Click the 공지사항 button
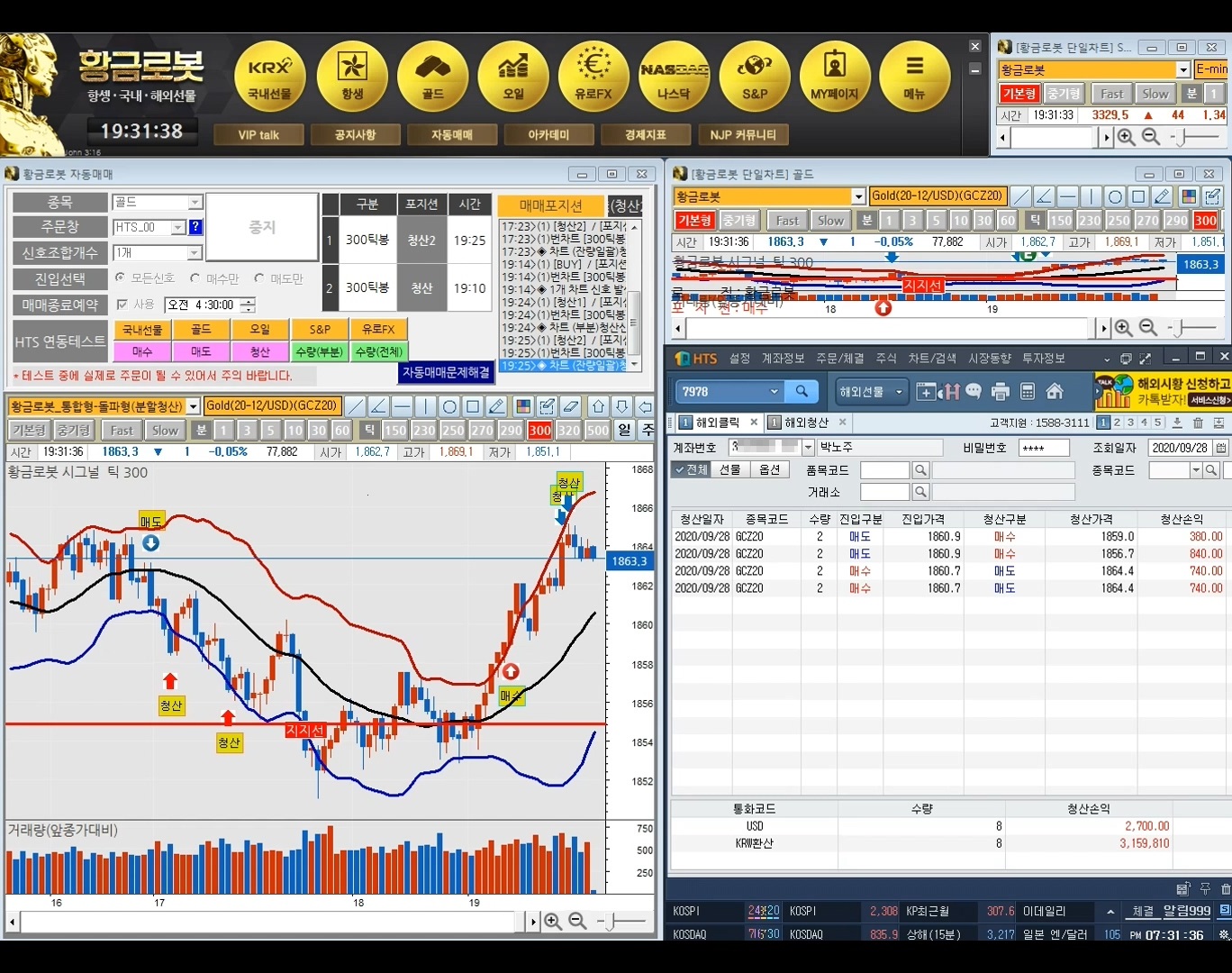1232x973 pixels. pyautogui.click(x=355, y=135)
